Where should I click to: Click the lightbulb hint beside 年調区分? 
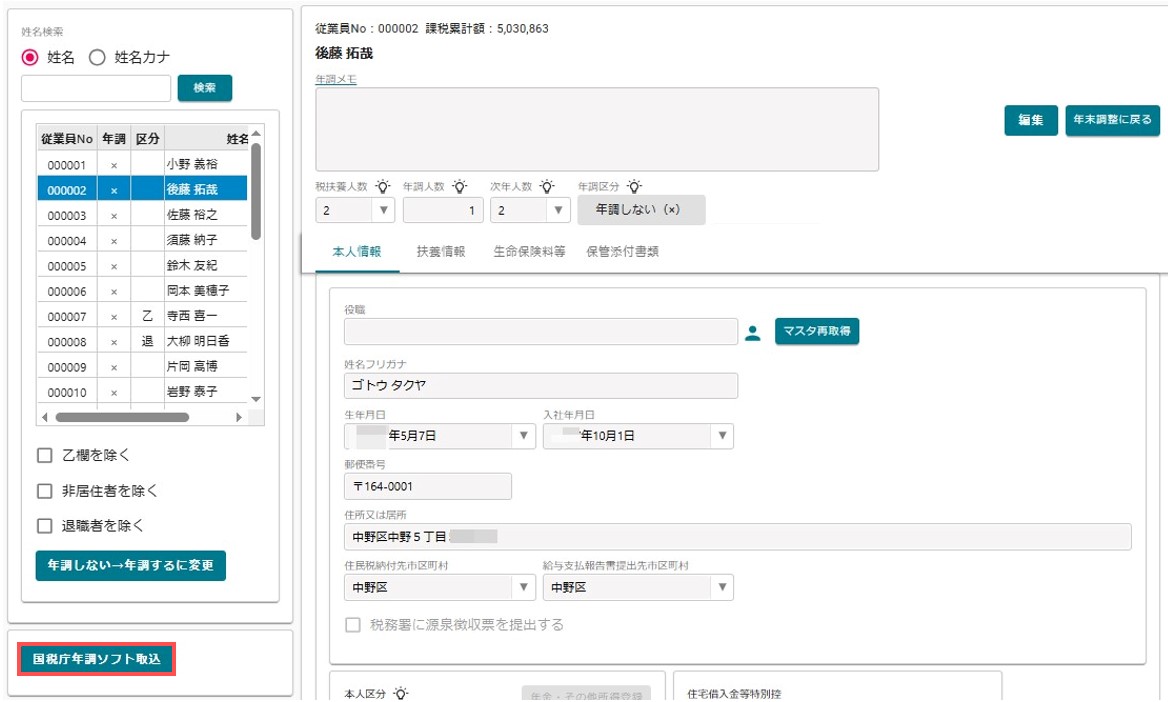coord(634,186)
